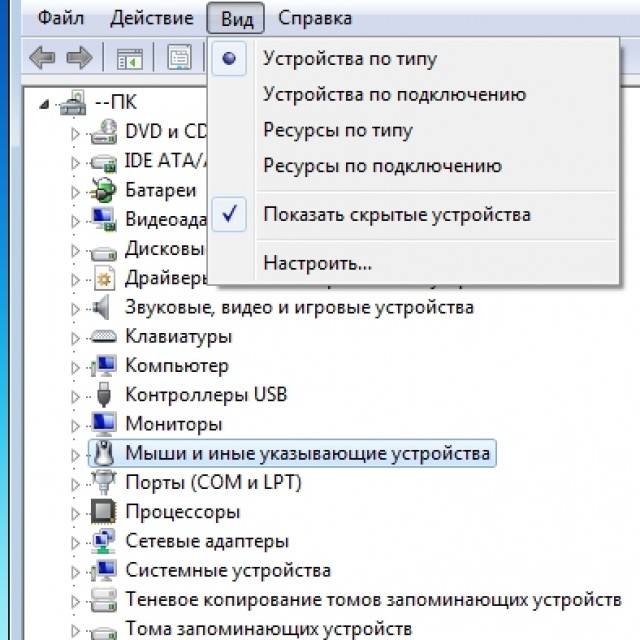Select the Системные устройства row

[x=228, y=571]
